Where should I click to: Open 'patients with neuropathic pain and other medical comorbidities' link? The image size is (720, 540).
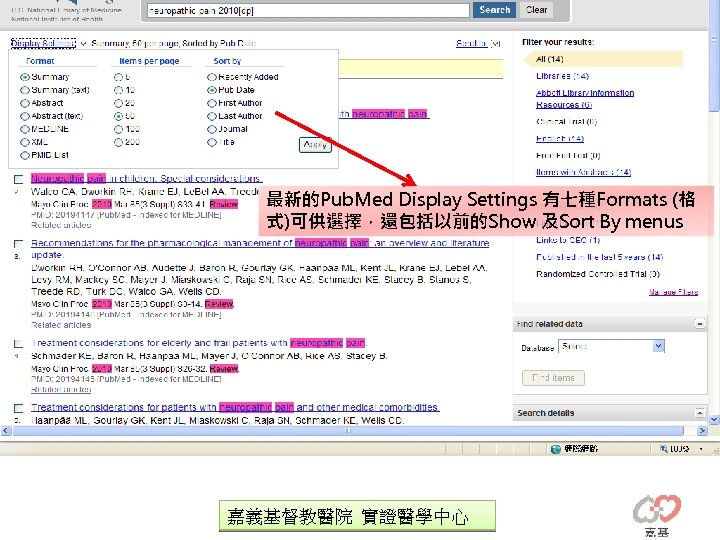coord(235,407)
